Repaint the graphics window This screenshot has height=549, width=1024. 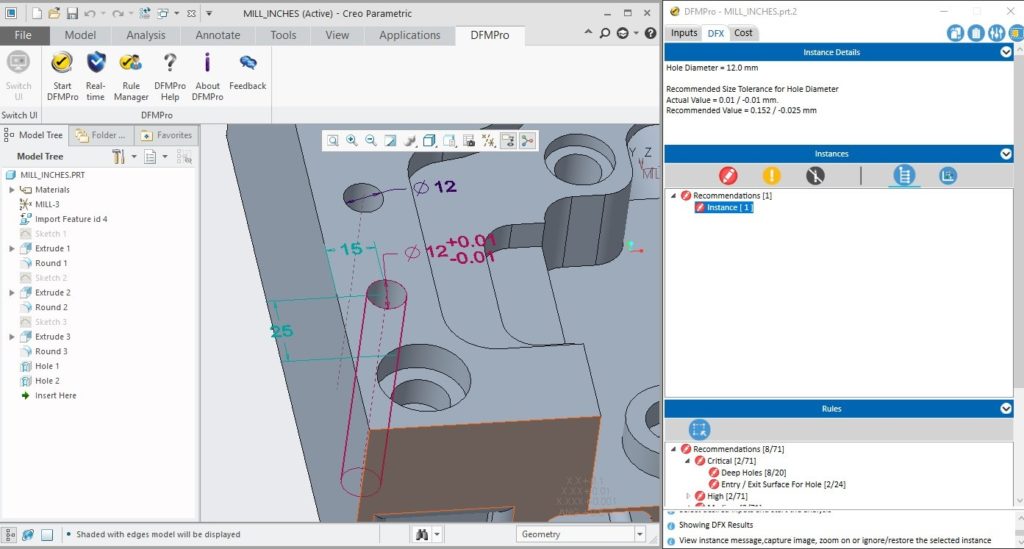tap(390, 140)
